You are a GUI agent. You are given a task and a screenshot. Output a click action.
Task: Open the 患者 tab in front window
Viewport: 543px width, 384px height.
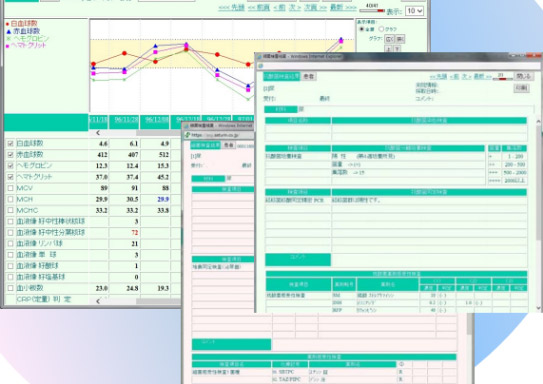point(309,77)
